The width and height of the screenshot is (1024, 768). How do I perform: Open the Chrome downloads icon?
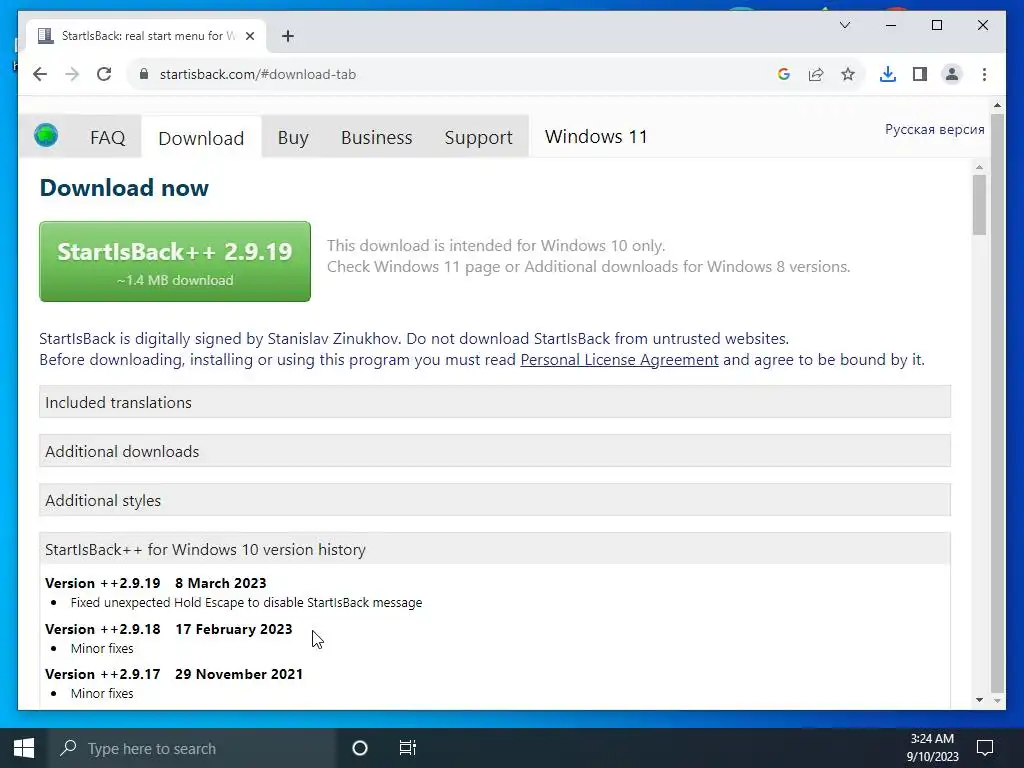tap(888, 74)
